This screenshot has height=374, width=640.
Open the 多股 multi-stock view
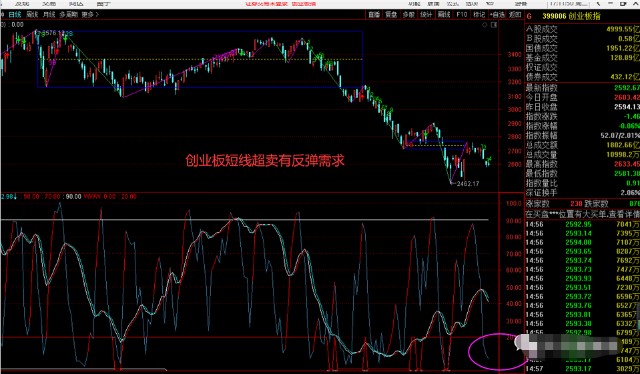click(409, 15)
